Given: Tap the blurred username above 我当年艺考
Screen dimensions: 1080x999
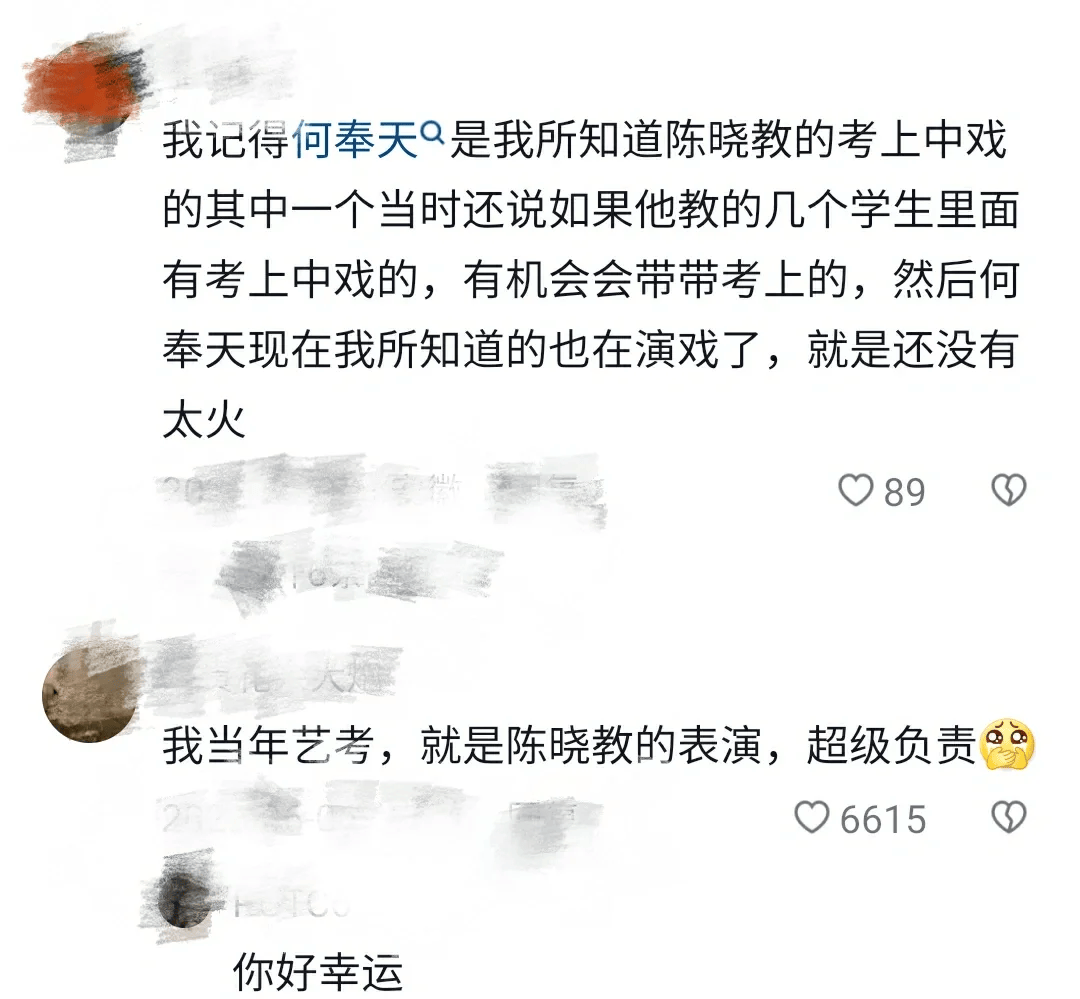Looking at the screenshot, I should pos(276,674).
